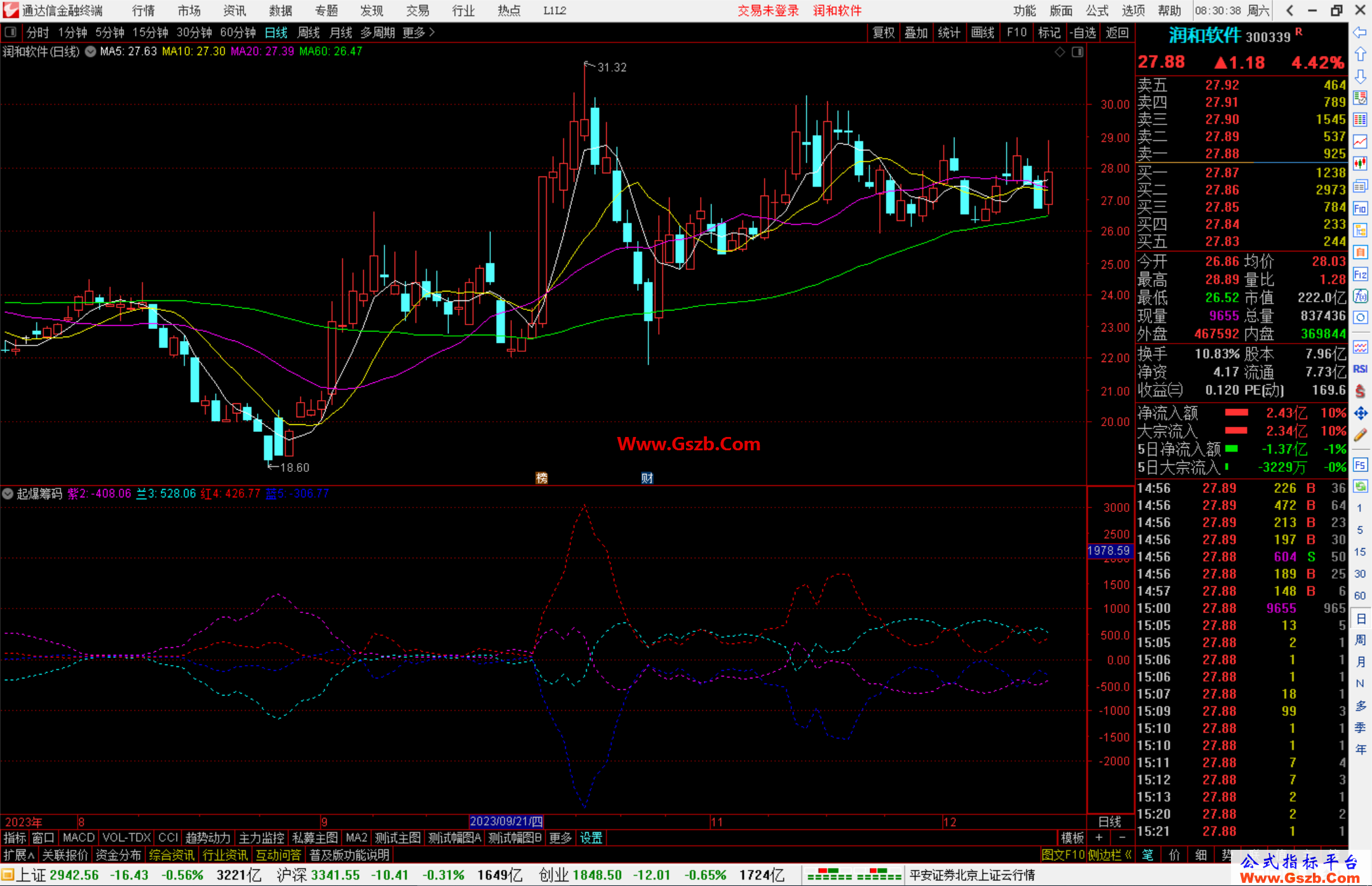The image size is (1372, 886).
Task: Switch to 30-minute period in right sidebar
Action: [x=1360, y=574]
